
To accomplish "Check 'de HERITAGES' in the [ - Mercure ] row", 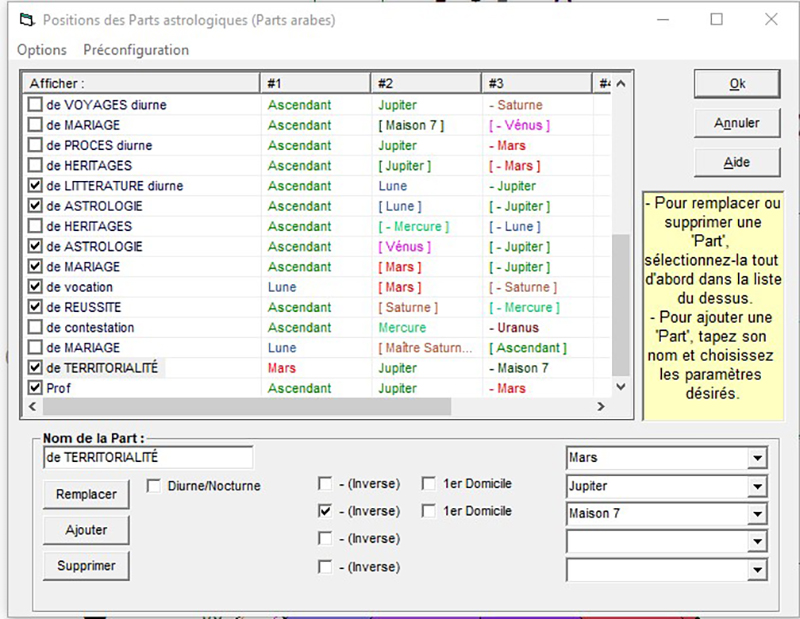I will [x=35, y=226].
